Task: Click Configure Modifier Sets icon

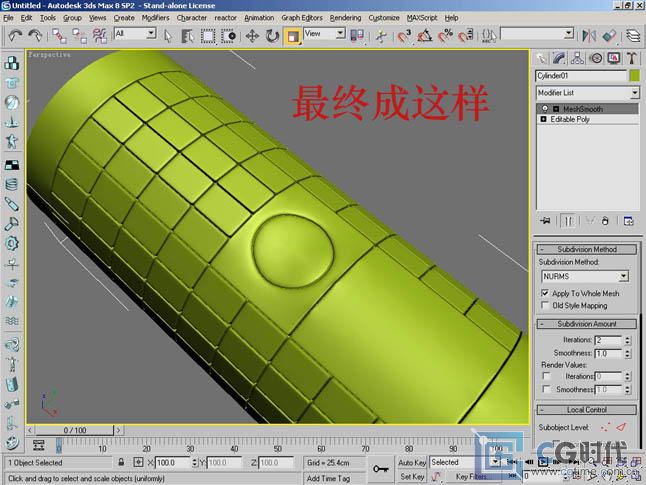Action: (x=628, y=221)
